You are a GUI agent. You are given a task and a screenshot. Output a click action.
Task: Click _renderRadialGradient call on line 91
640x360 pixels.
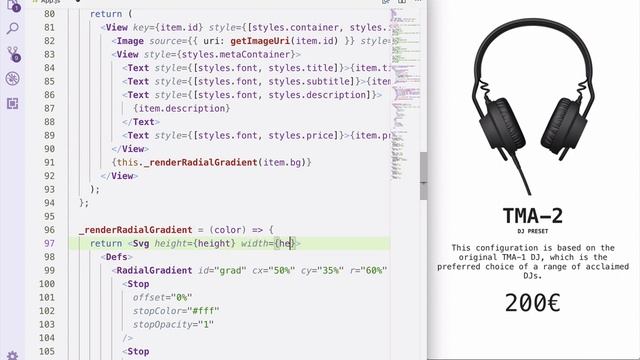tap(200, 162)
